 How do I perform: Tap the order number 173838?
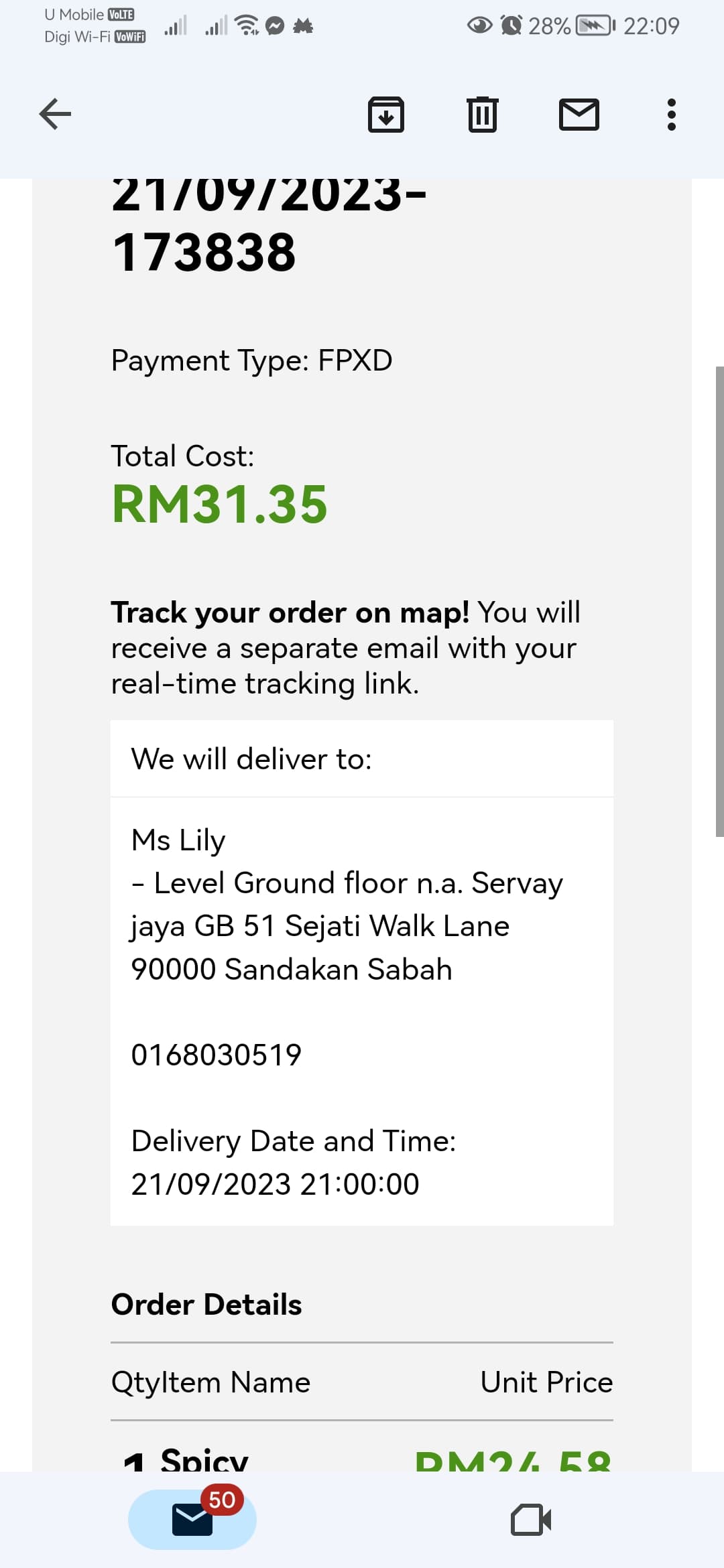point(204,253)
